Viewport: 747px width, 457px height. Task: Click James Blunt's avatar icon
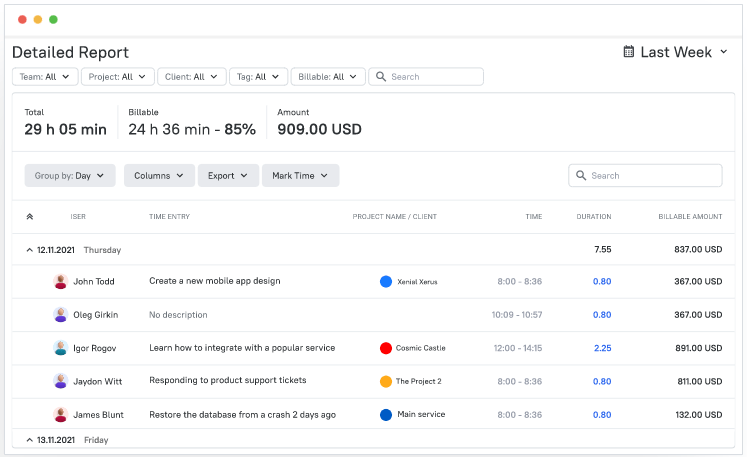[x=61, y=414]
